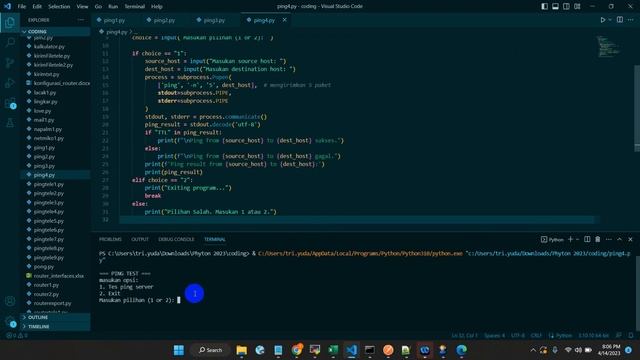The image size is (640, 360).
Task: Open the Explorer views and more actions ellipsis
Action: 81,20
